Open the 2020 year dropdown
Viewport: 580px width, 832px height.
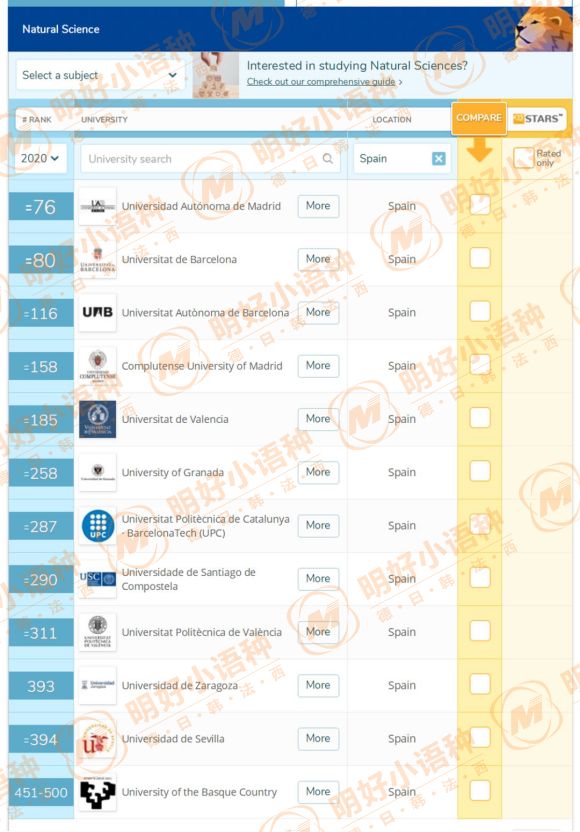(x=40, y=158)
